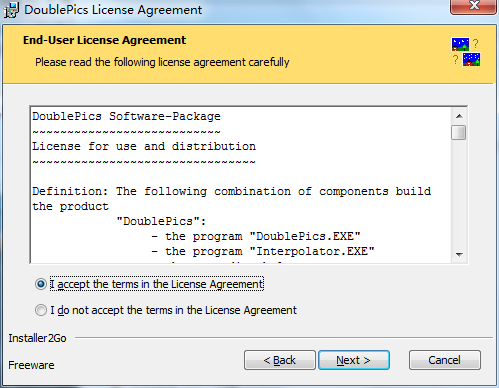Select "I accept the terms" radio button
The height and width of the screenshot is (388, 499).
tap(41, 284)
